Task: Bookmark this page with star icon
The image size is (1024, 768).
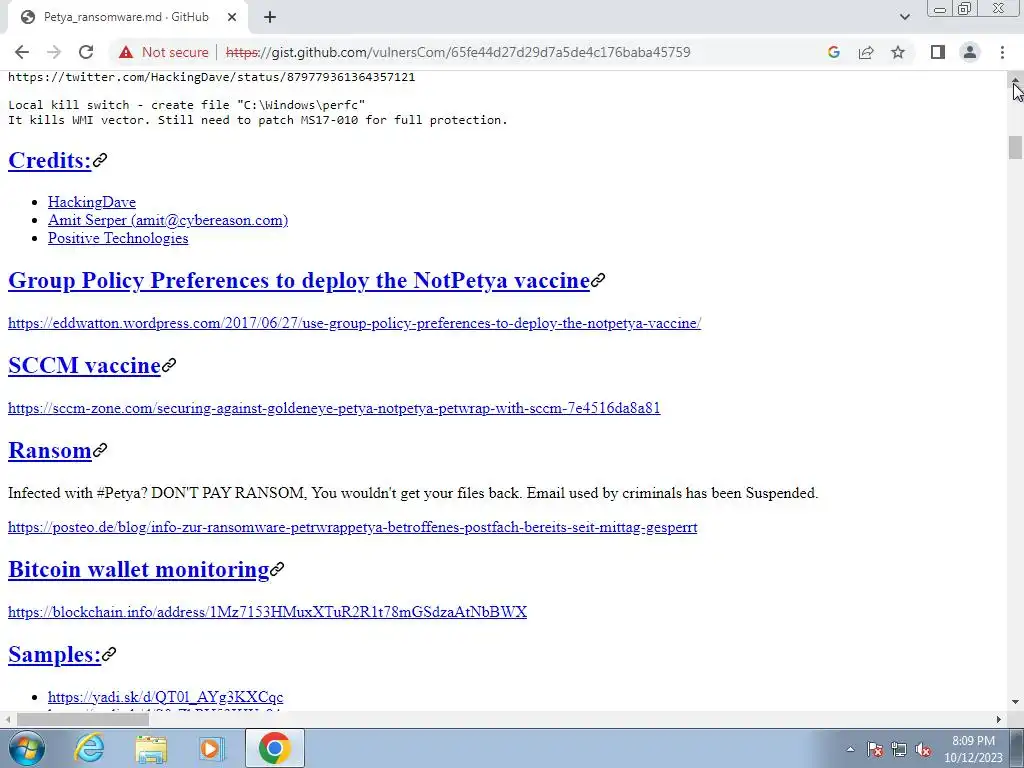Action: click(x=898, y=52)
